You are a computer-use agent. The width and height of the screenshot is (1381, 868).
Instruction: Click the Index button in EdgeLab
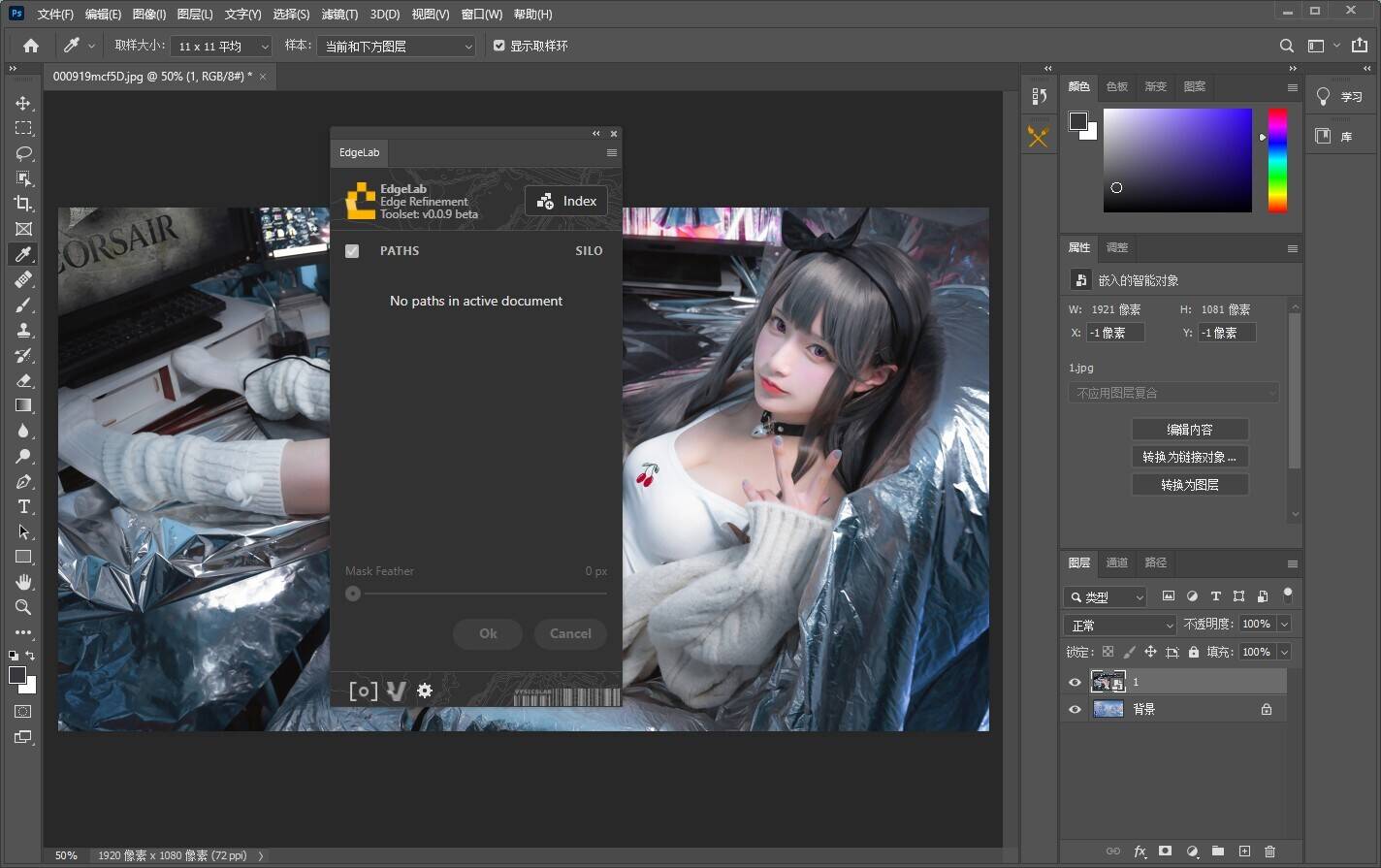[x=566, y=201]
